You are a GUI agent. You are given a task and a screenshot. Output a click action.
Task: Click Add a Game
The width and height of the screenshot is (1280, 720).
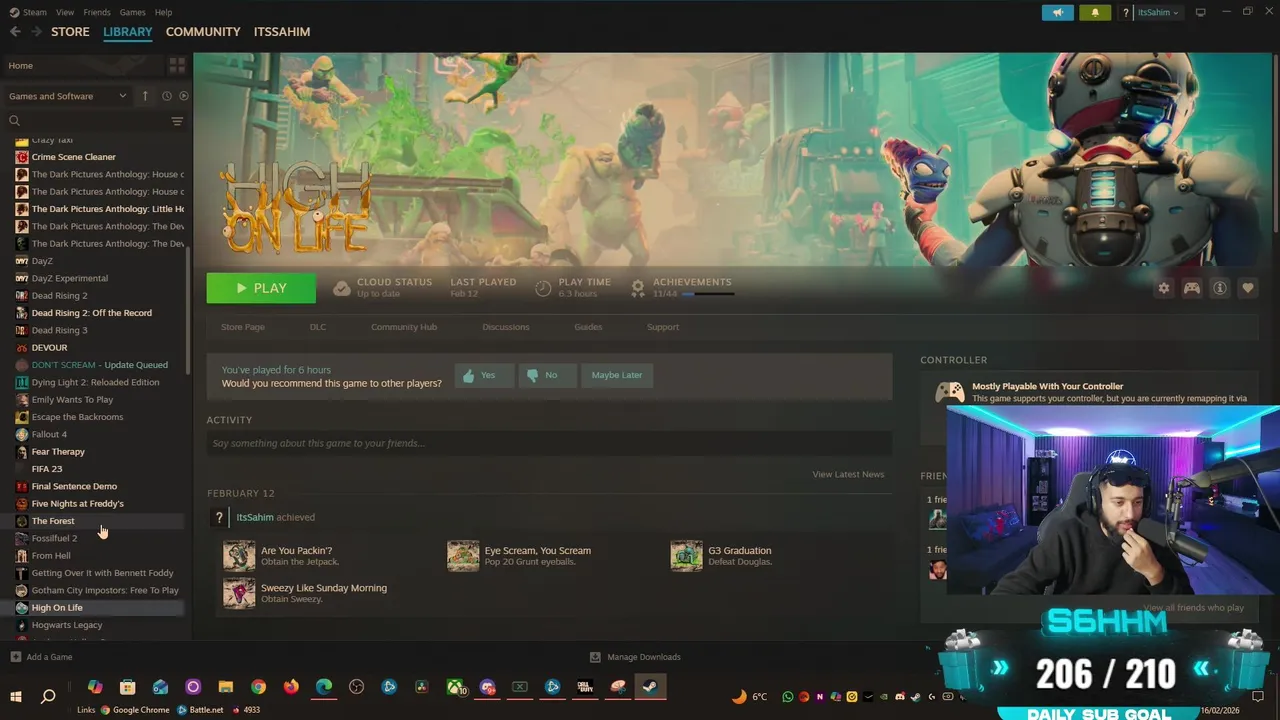(x=41, y=657)
